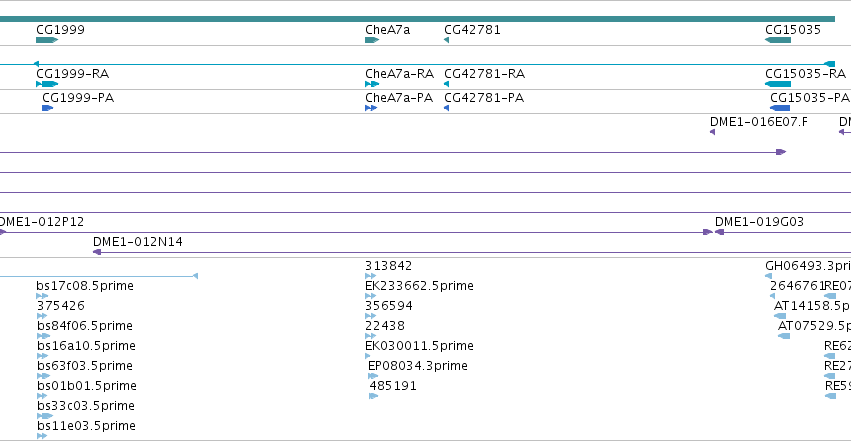Image resolution: width=851 pixels, height=441 pixels.
Task: Open CheA7a-RA transcript label
Action: point(399,74)
